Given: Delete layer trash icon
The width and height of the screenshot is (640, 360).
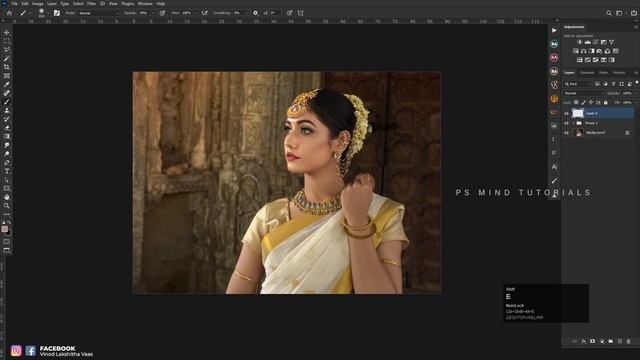Looking at the screenshot, I should coord(629,341).
